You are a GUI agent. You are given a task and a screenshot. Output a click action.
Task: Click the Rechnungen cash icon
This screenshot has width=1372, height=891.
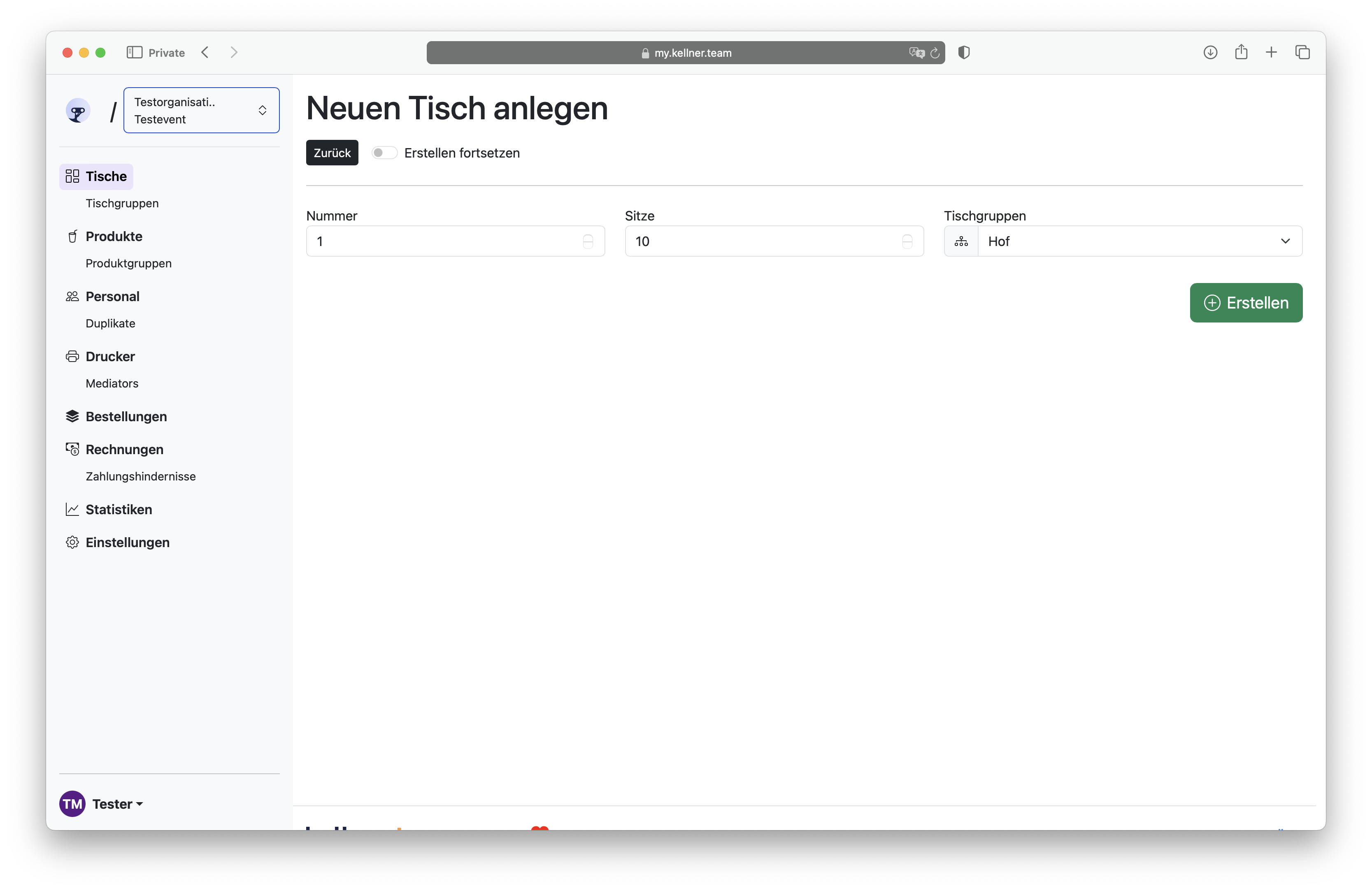point(72,449)
